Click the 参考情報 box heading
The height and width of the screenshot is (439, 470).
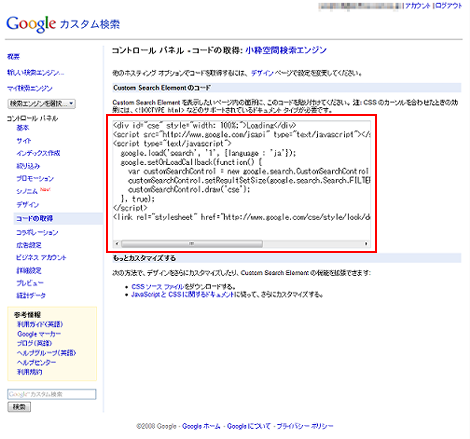tap(27, 315)
